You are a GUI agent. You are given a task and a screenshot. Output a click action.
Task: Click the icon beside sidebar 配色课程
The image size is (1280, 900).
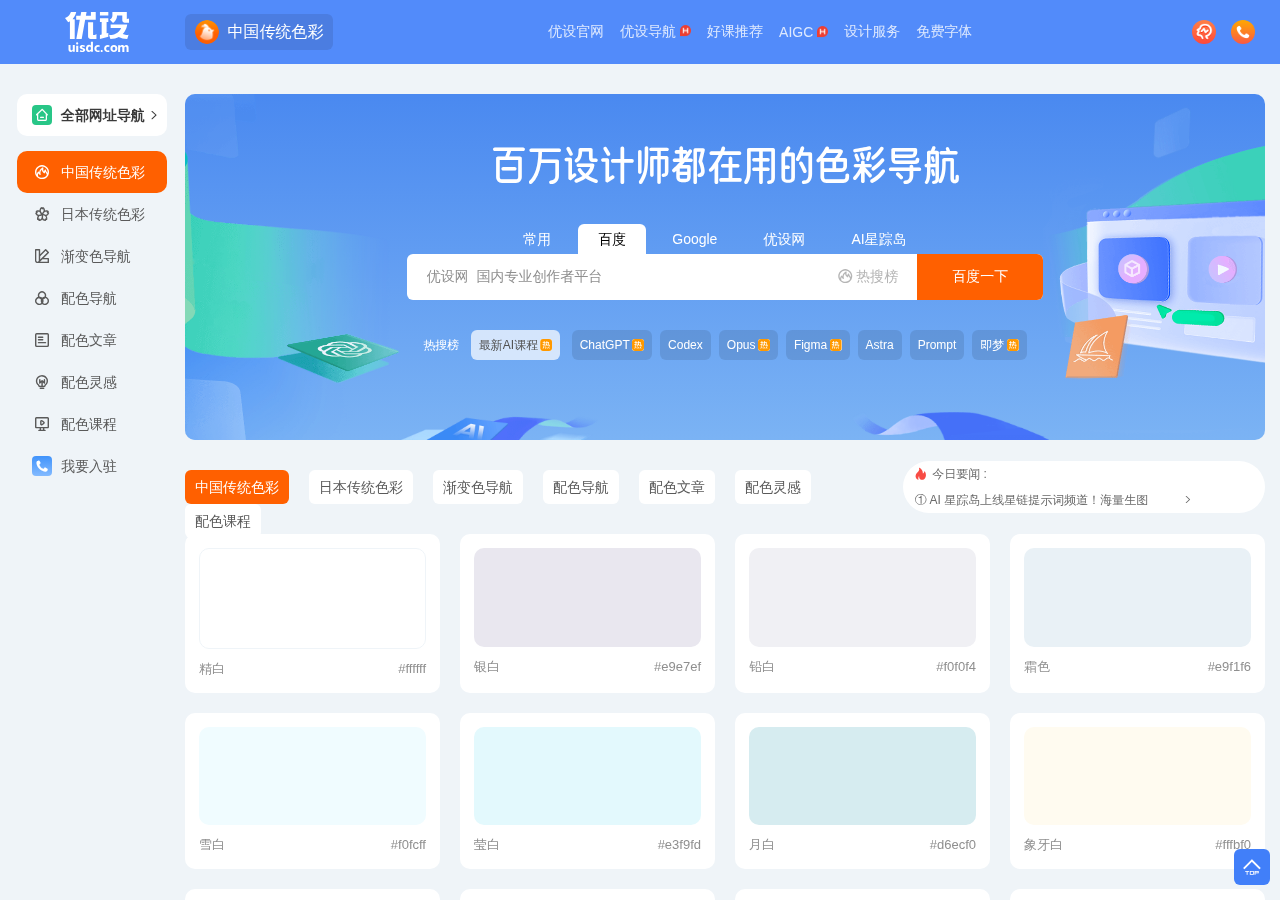point(42,424)
